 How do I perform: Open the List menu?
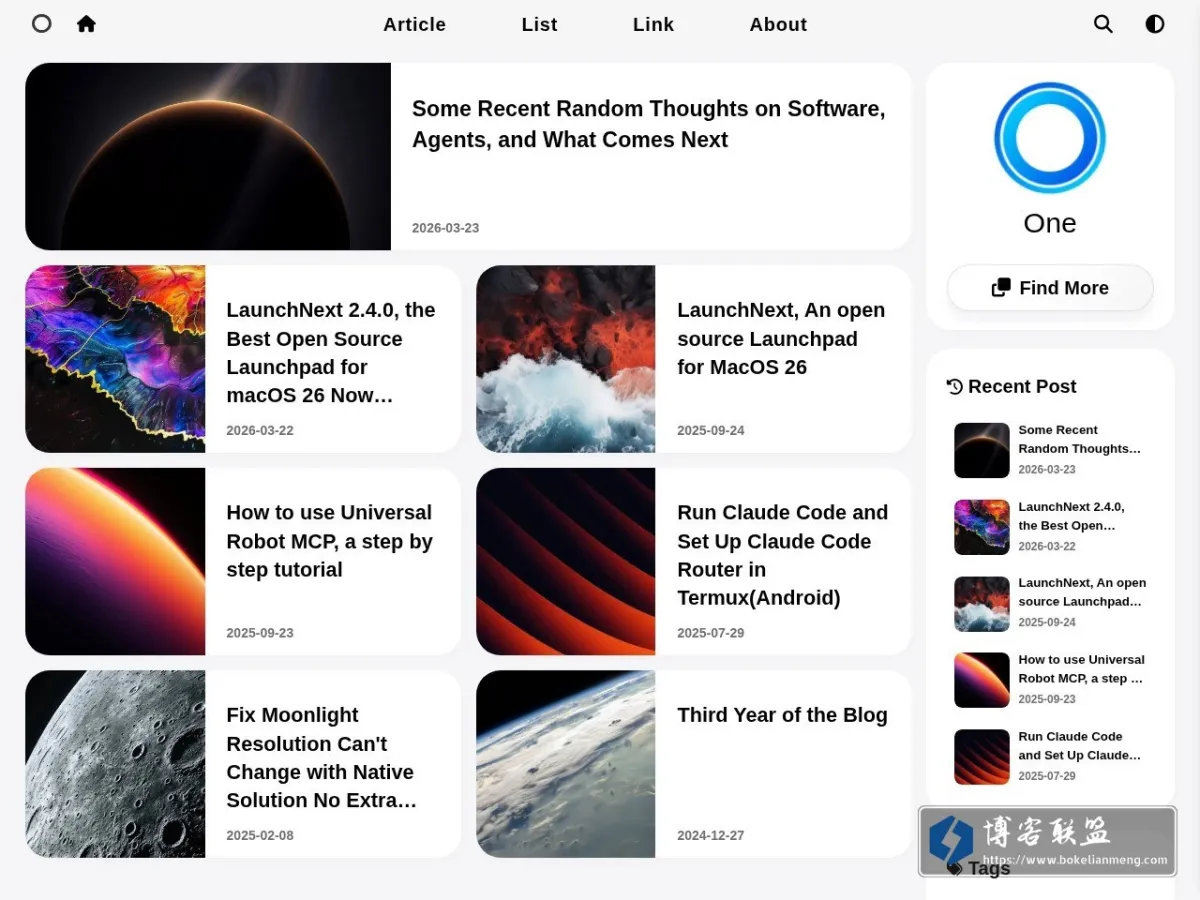pos(540,25)
